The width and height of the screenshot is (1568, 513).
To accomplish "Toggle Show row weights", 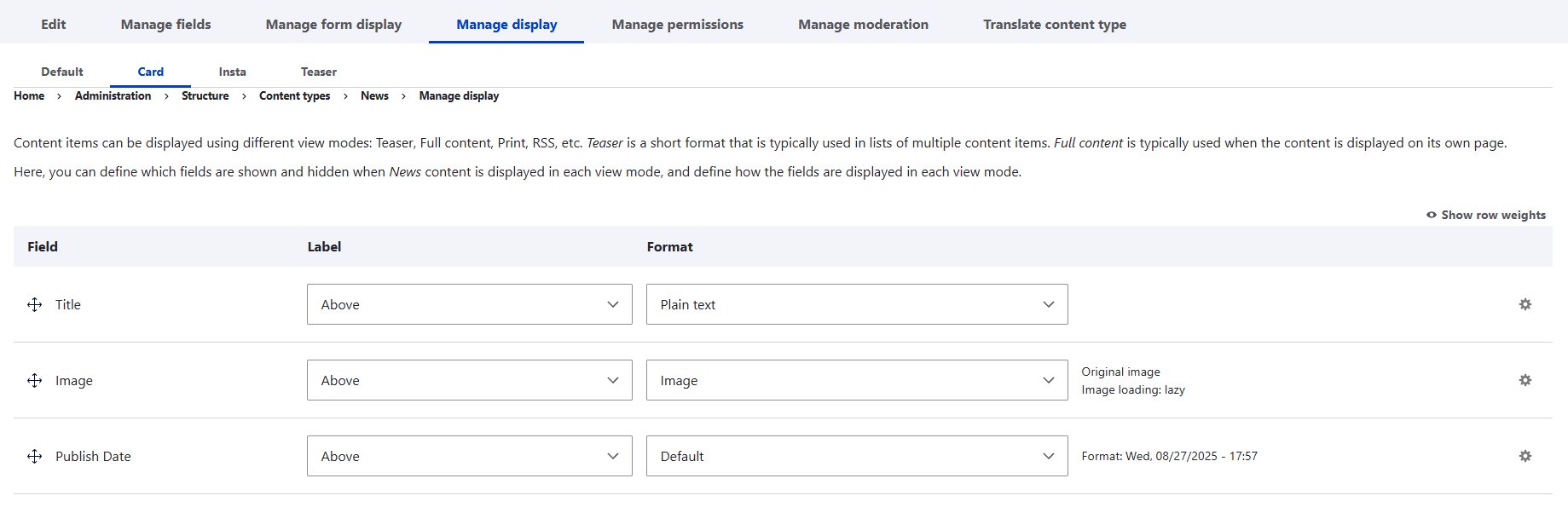I will click(x=1486, y=215).
